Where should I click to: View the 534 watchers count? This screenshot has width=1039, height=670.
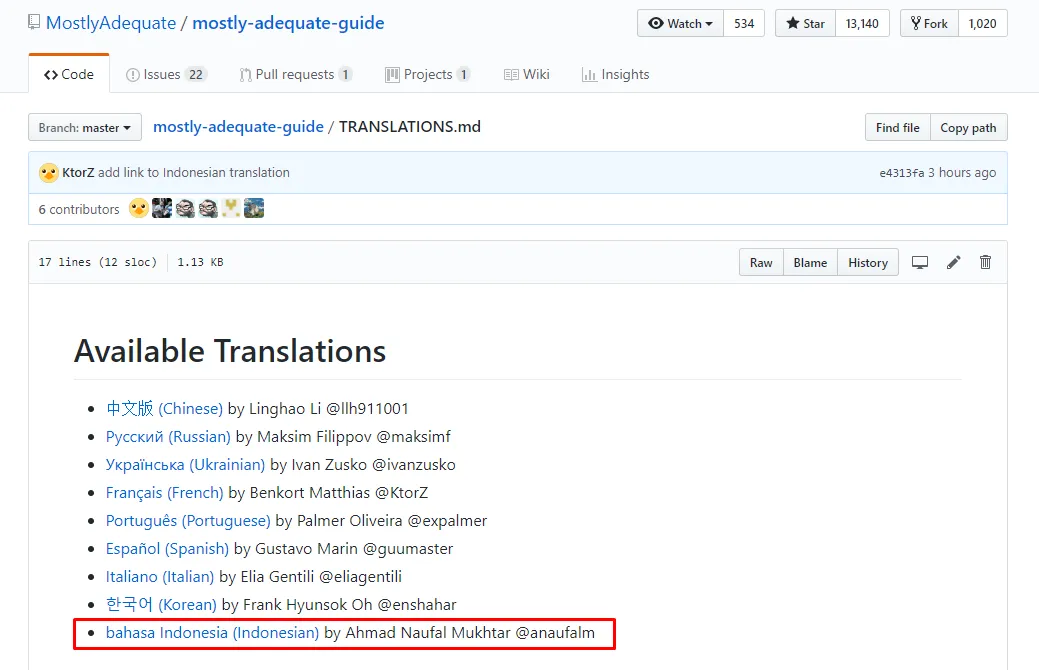[x=744, y=23]
